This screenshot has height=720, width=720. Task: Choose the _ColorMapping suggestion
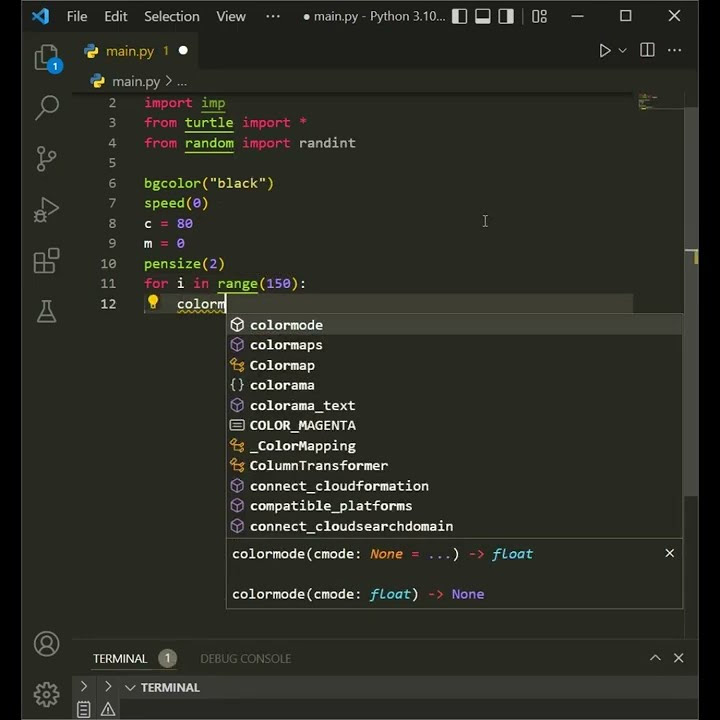[x=455, y=445]
